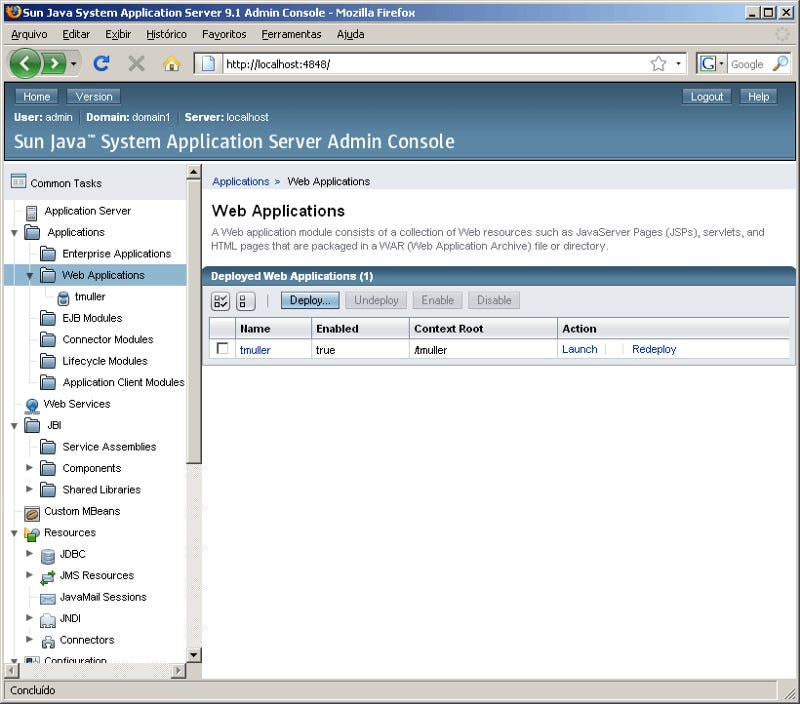Viewport: 800px width, 704px height.
Task: Click the Web Services globe icon
Action: (32, 406)
